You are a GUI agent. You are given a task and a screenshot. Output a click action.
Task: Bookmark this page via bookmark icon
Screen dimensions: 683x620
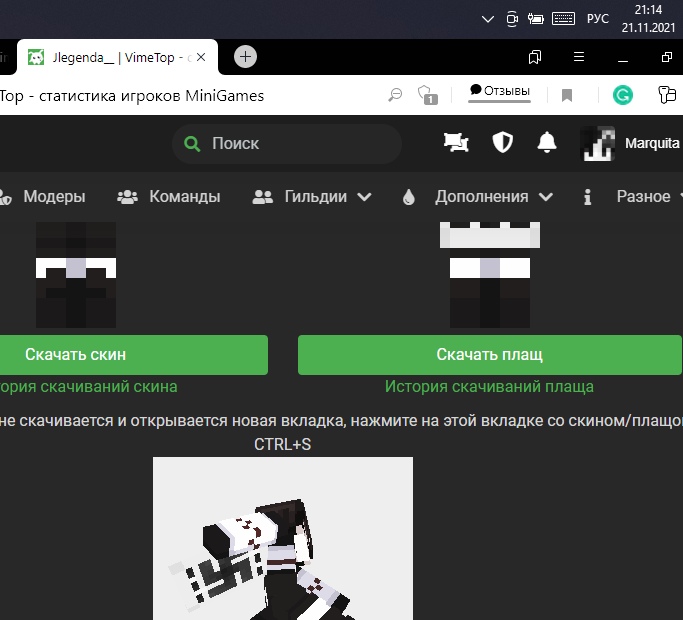tap(567, 95)
